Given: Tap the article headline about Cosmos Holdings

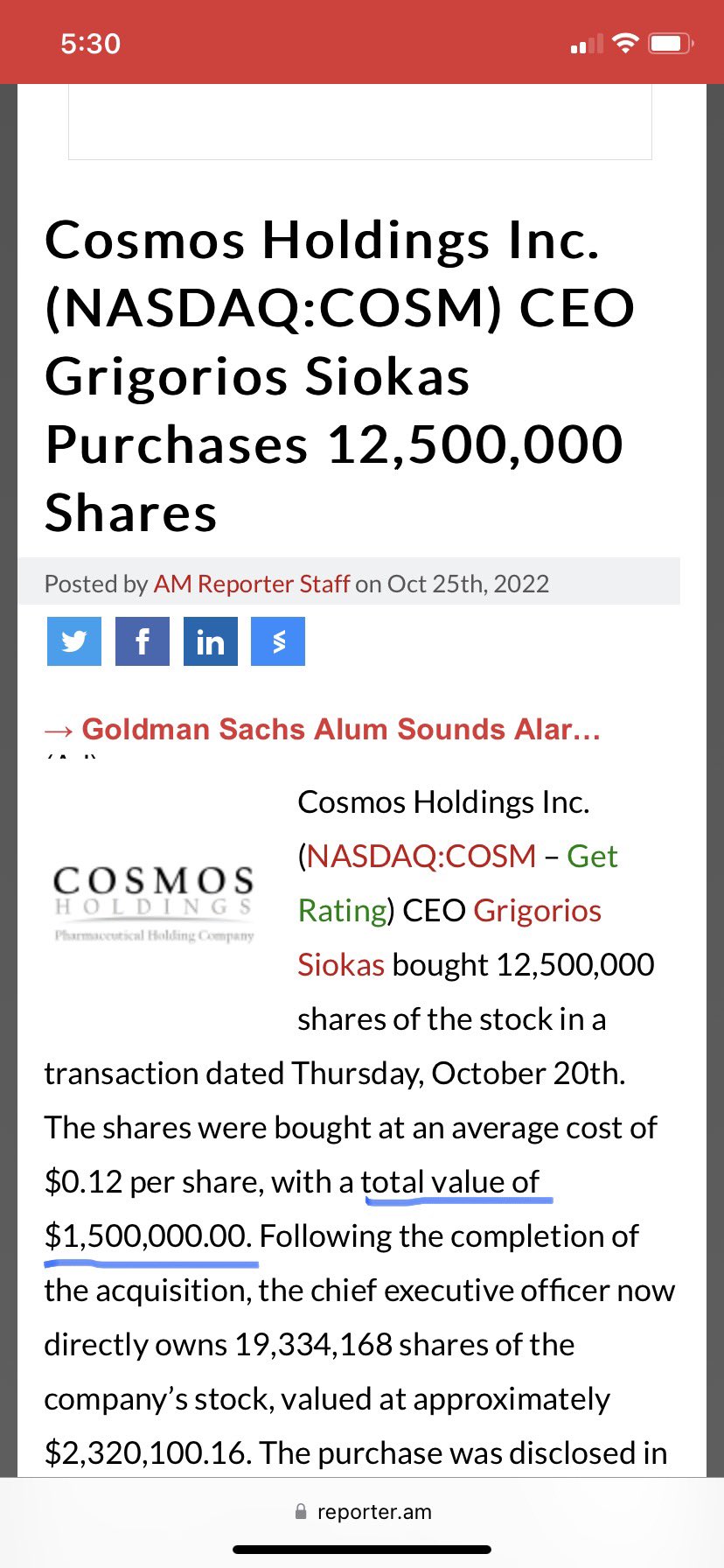Looking at the screenshot, I should 340,375.
